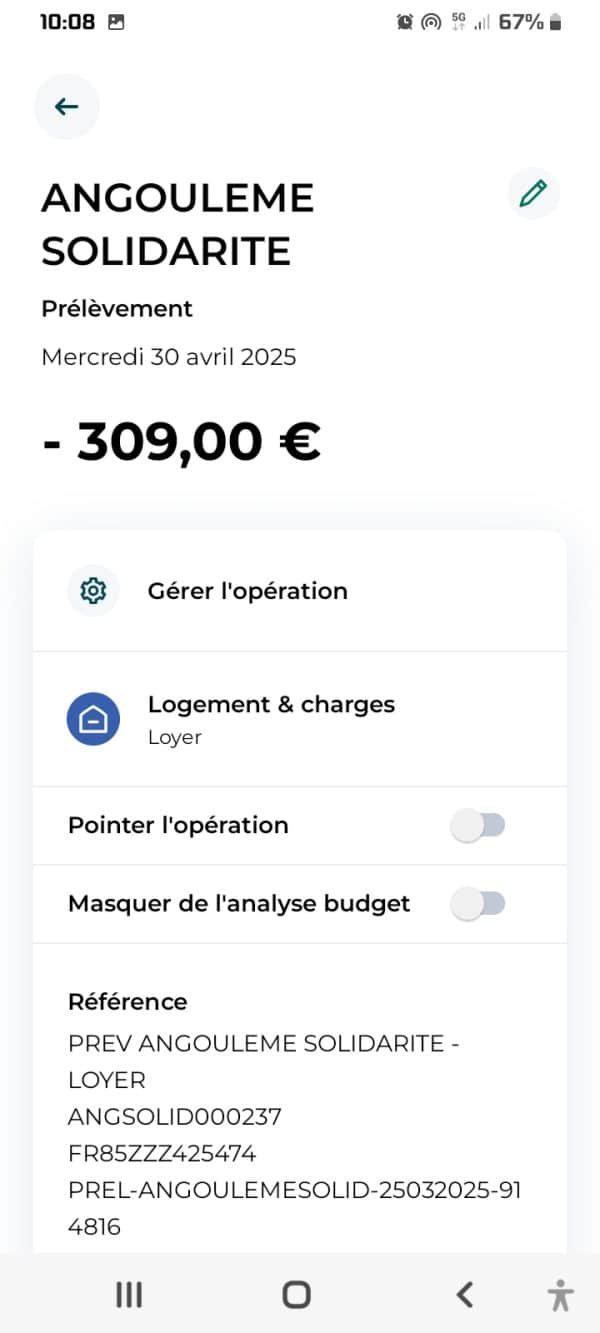Tap the back arrow button

(66, 107)
